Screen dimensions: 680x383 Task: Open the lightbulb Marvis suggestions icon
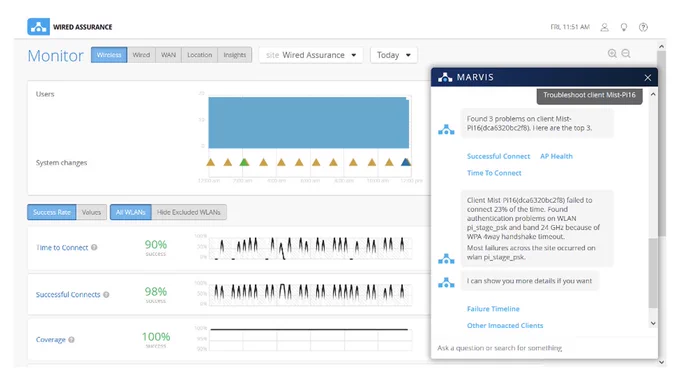[x=624, y=27]
